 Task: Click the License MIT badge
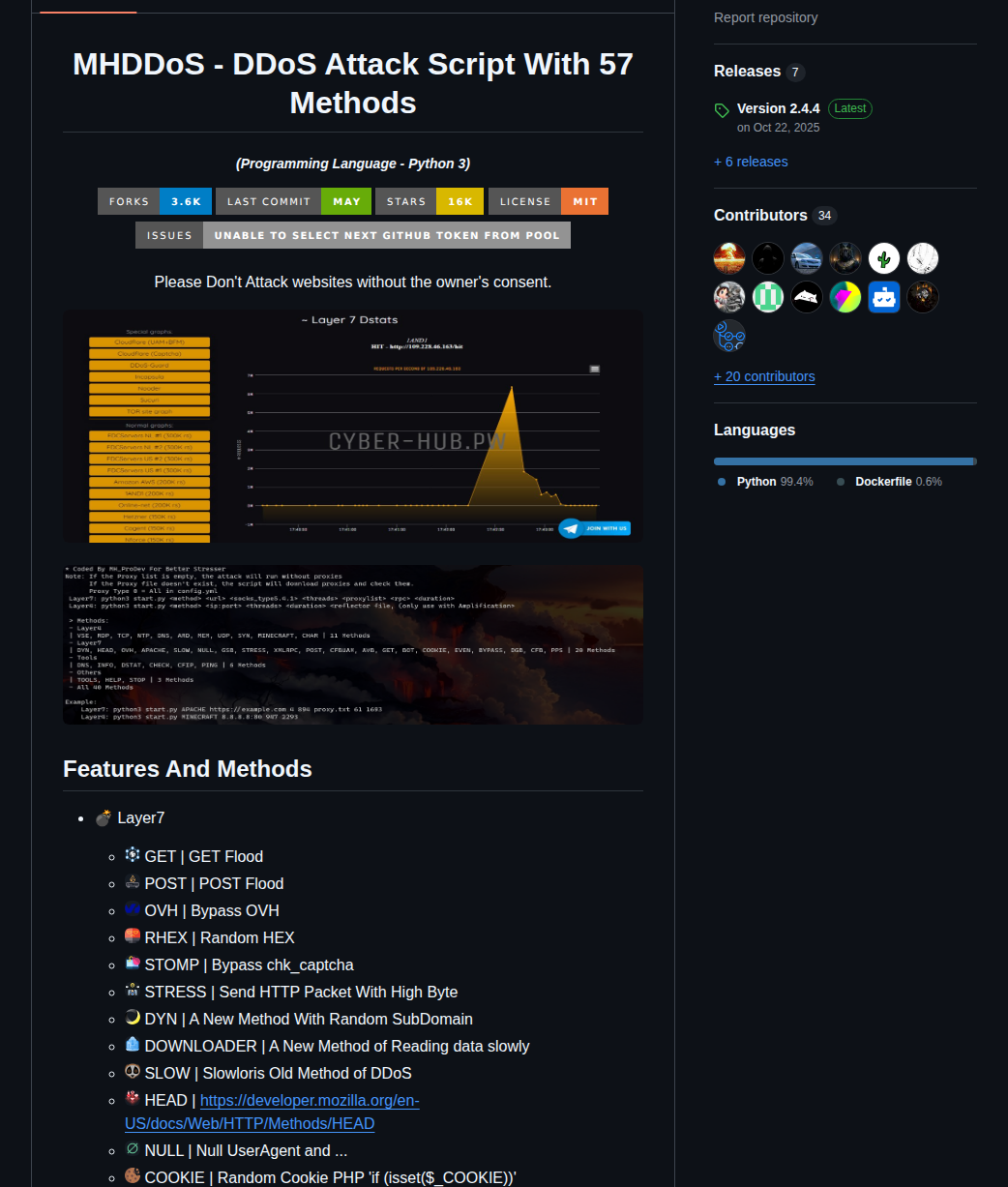(x=548, y=201)
